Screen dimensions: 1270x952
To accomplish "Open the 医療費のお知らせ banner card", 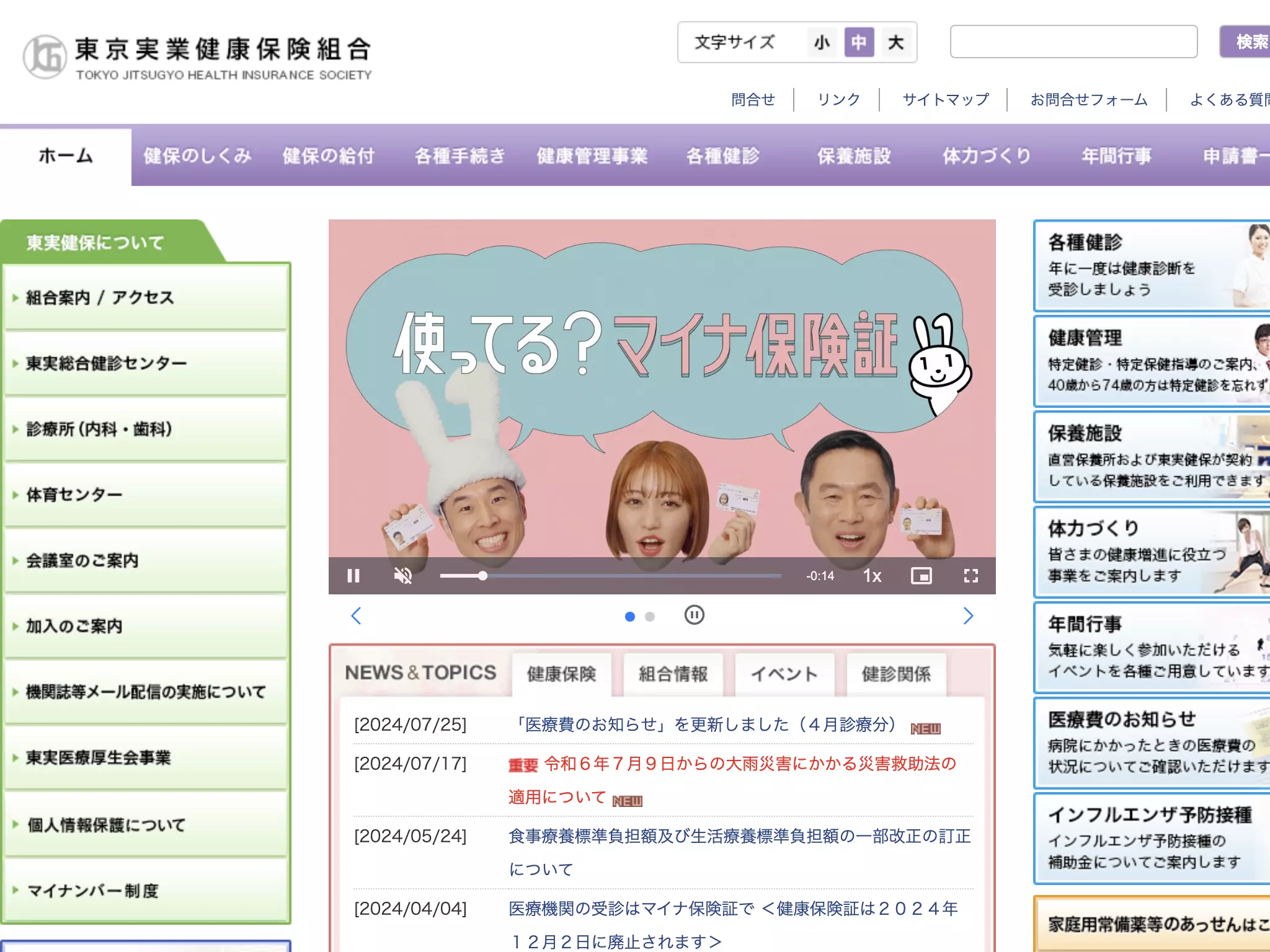I will 1152,743.
